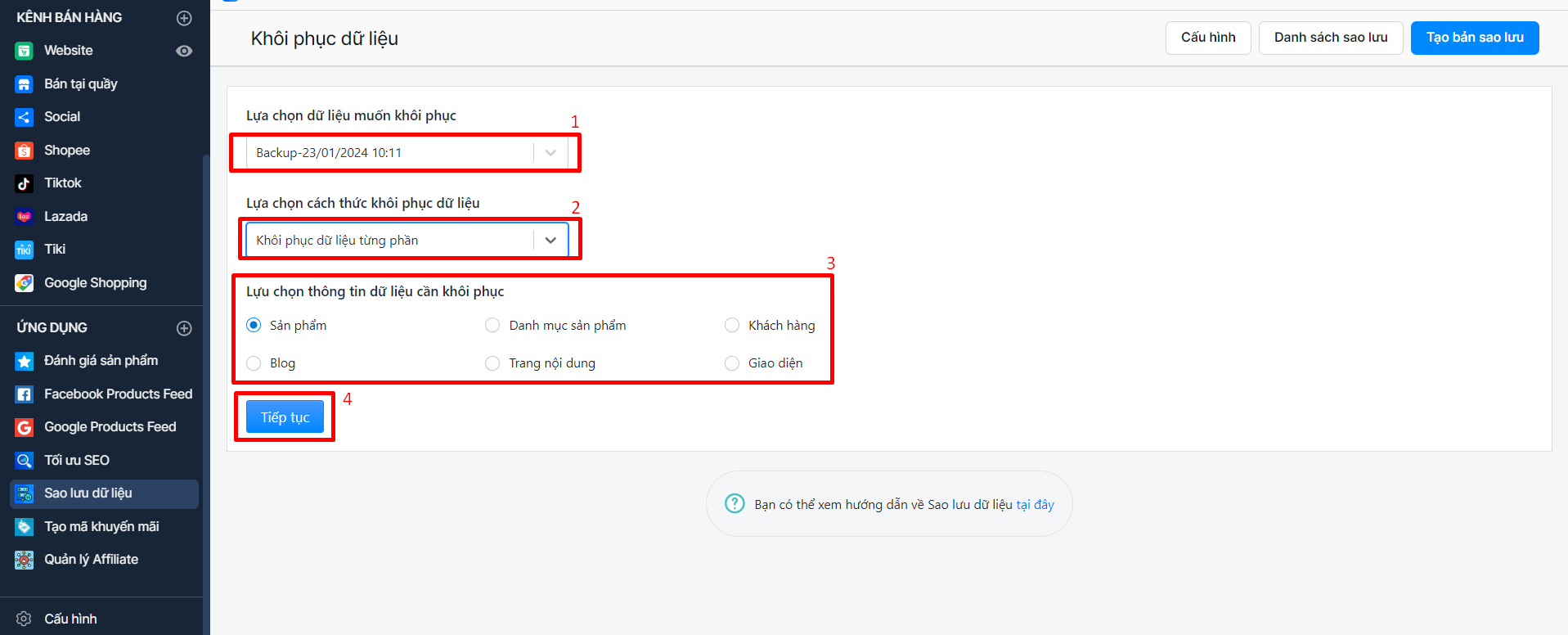Click the Tiki logo icon
This screenshot has height=635, width=1568.
(25, 250)
